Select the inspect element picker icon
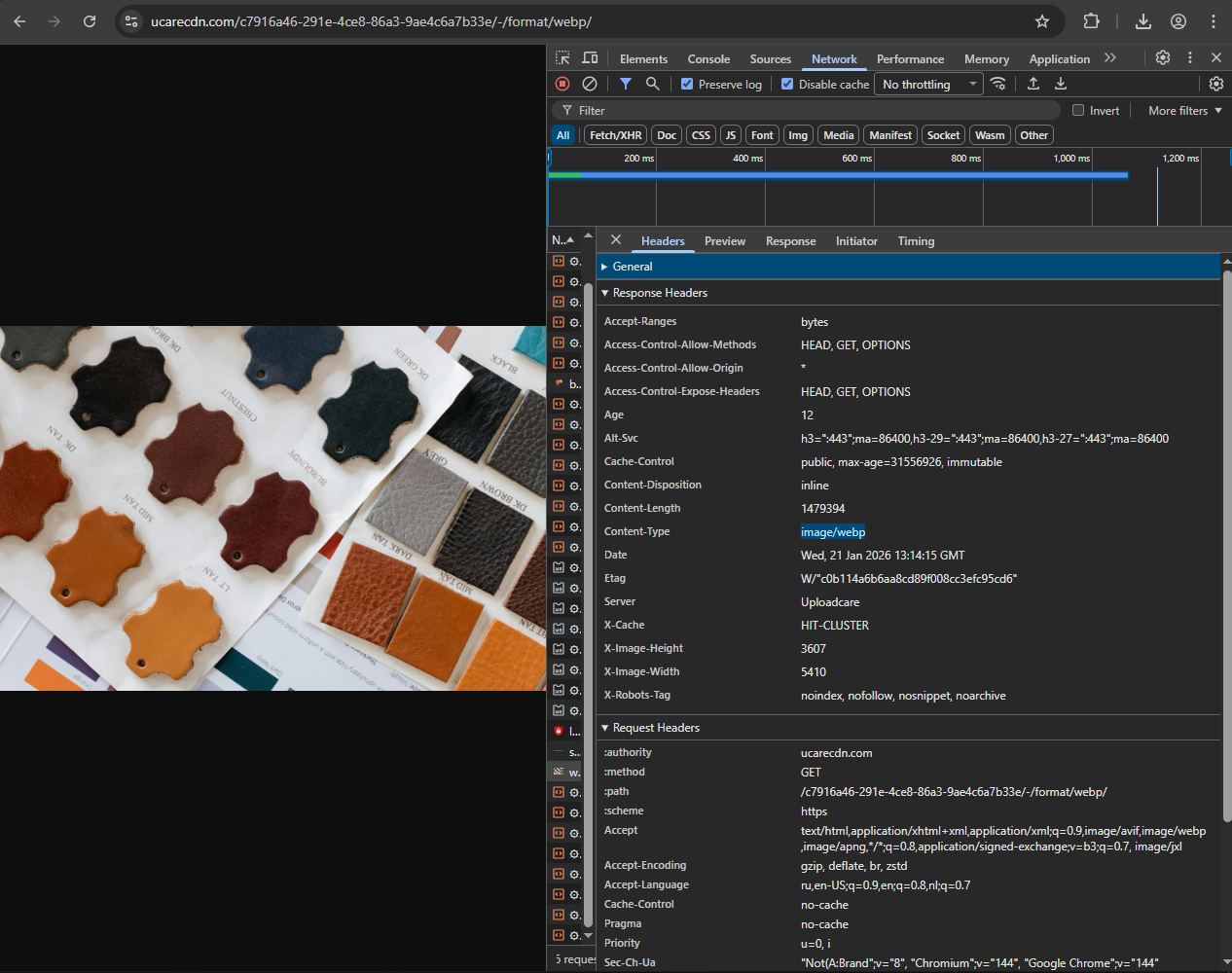 pyautogui.click(x=562, y=58)
